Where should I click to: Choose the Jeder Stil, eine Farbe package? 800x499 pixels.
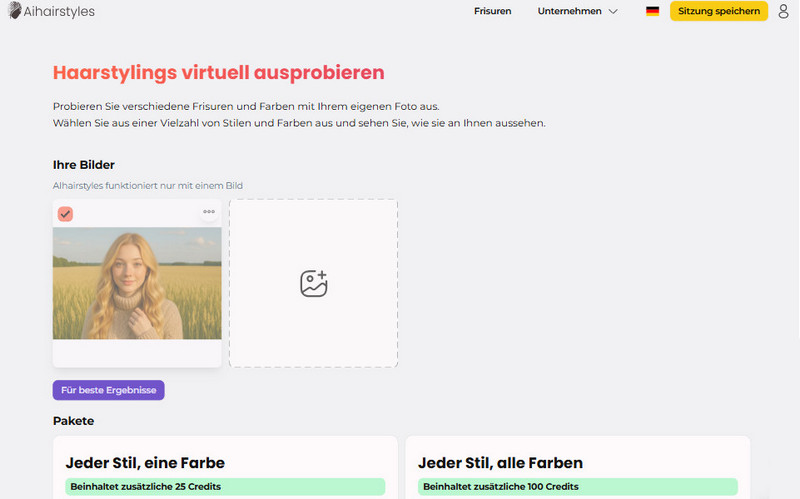[145, 463]
